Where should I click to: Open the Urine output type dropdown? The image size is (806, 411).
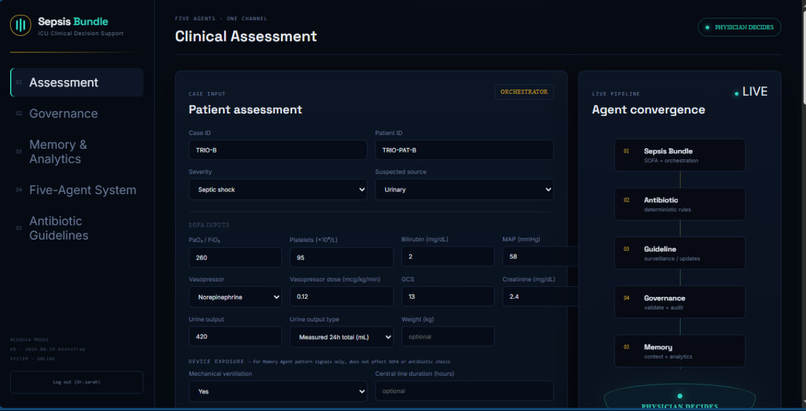(341, 337)
